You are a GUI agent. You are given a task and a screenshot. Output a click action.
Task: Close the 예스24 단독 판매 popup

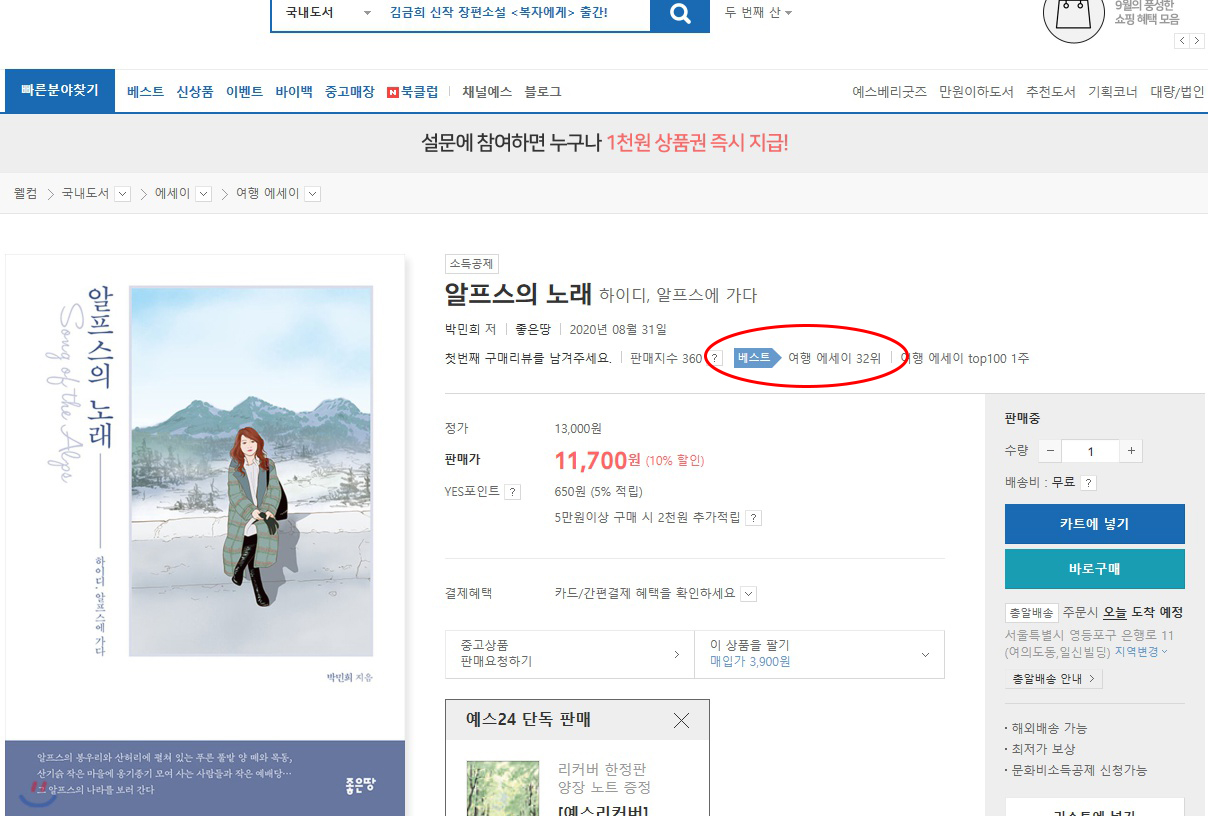tap(681, 720)
